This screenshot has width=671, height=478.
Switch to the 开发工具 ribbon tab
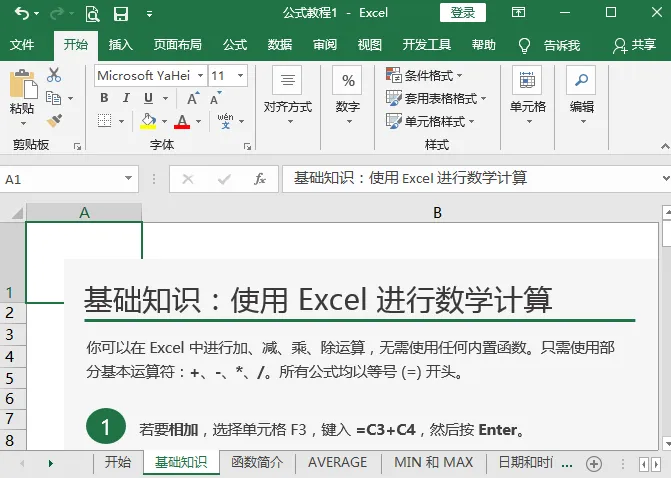(x=426, y=45)
